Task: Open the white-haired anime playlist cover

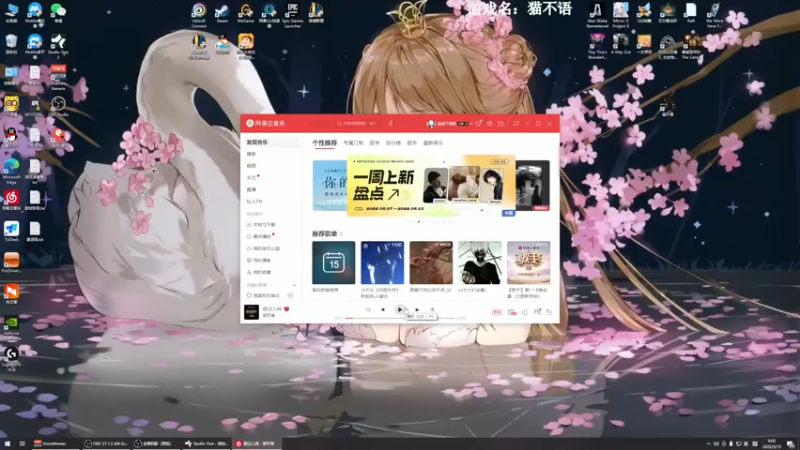Action: click(x=480, y=263)
